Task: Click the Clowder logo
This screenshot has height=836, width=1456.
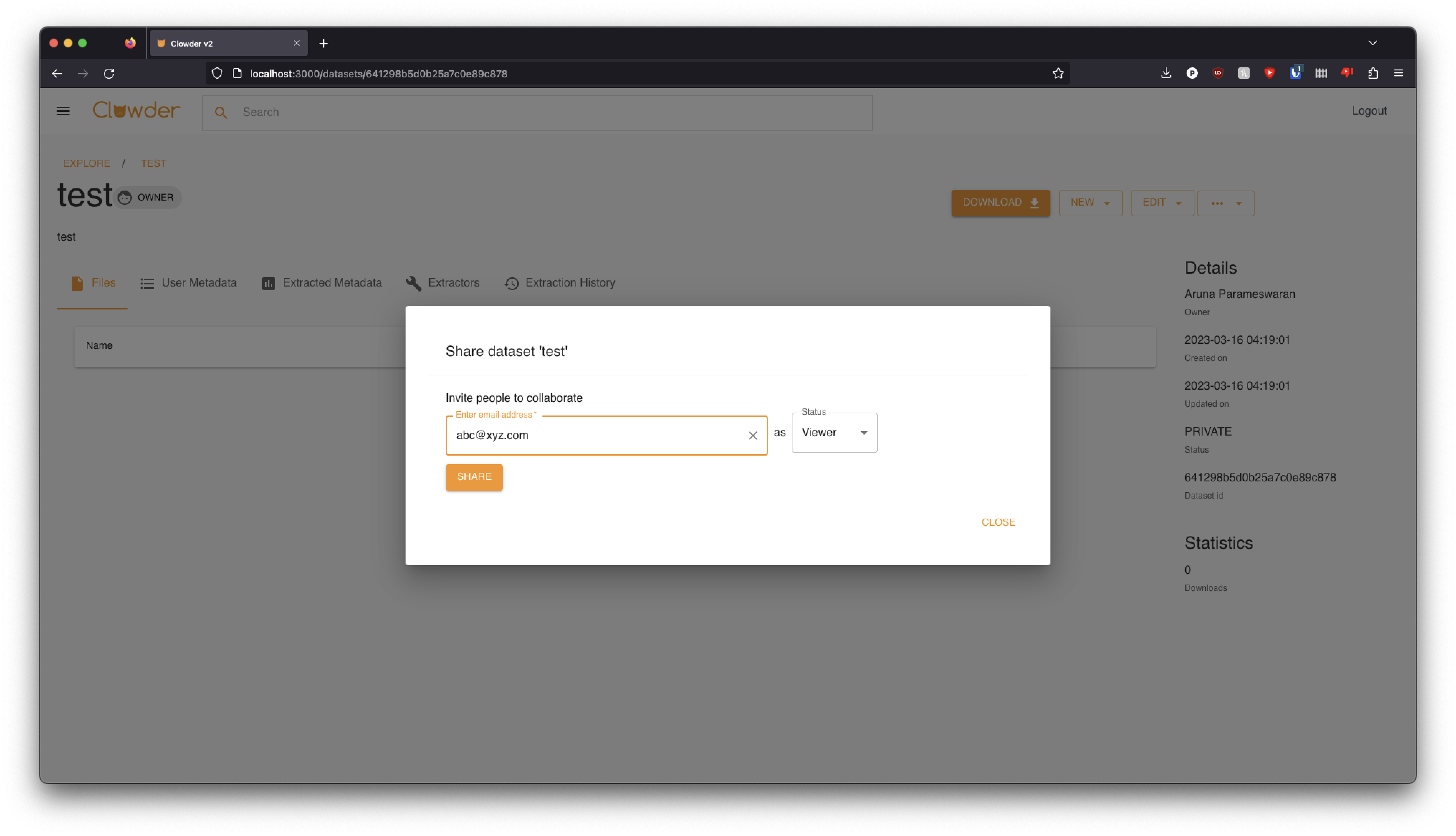Action: [136, 110]
